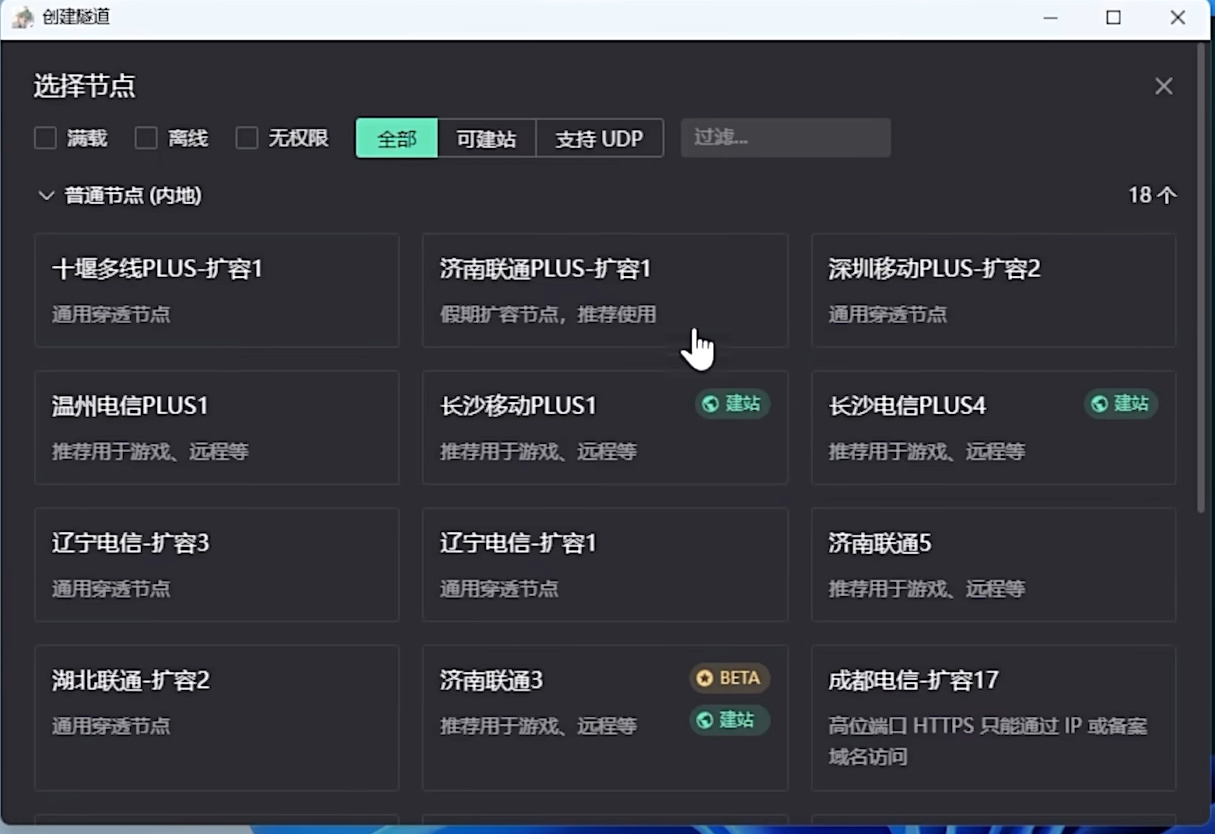Minimize the 创建隧道 window

[1050, 18]
